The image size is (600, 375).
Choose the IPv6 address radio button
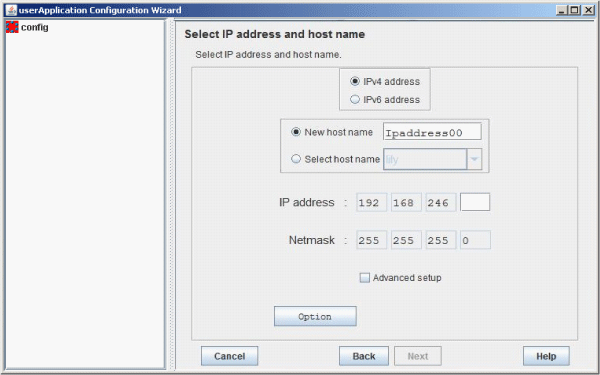click(x=355, y=99)
